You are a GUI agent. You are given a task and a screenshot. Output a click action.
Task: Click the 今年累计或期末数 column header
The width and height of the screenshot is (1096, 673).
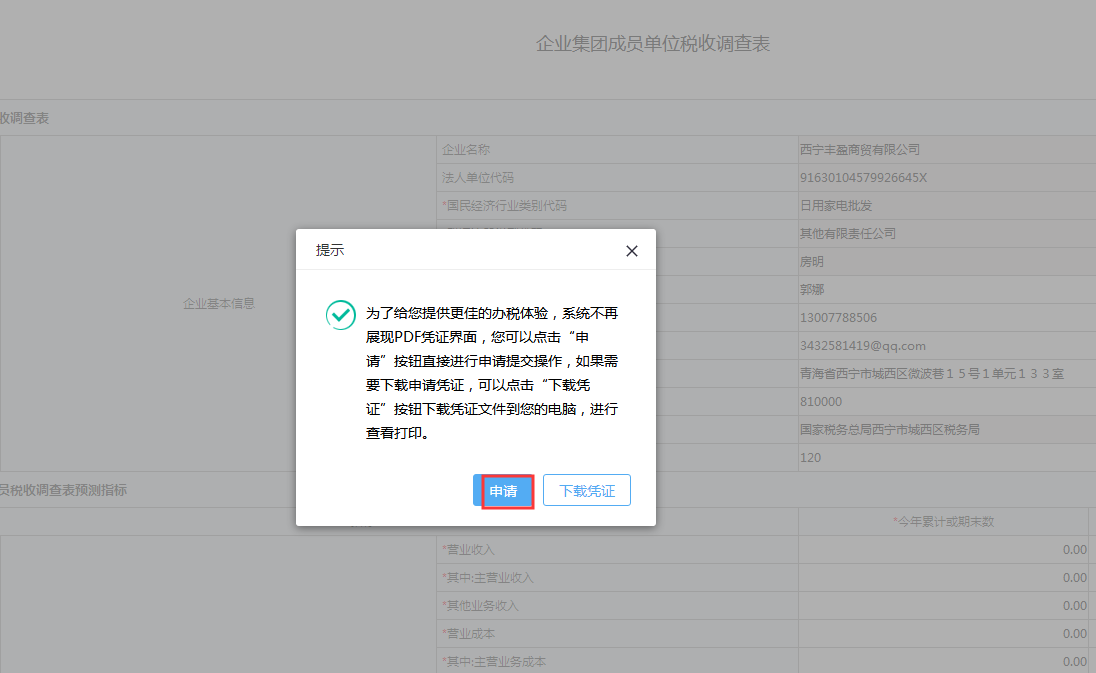944,521
